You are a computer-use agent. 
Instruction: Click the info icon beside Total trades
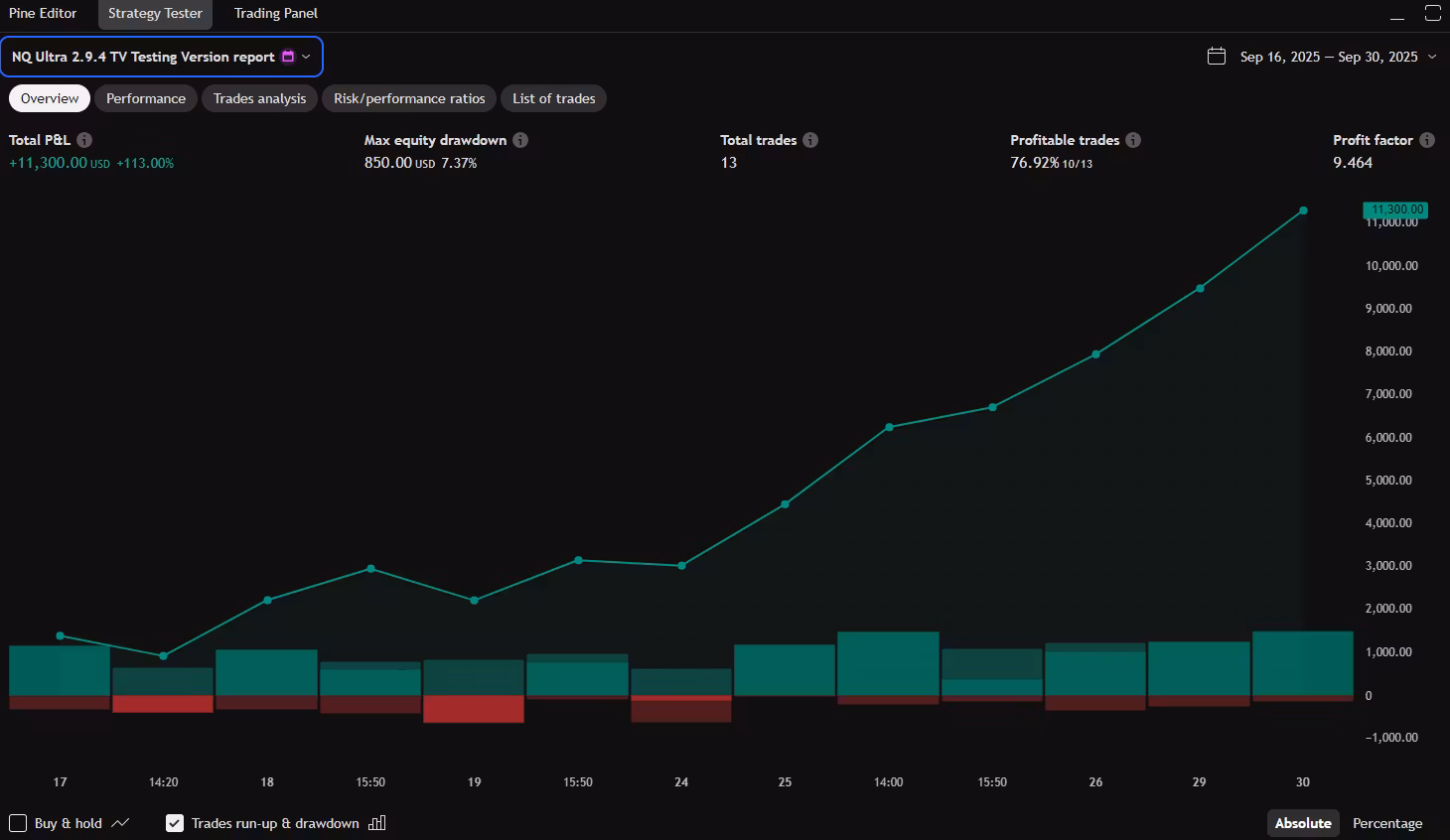(x=810, y=140)
